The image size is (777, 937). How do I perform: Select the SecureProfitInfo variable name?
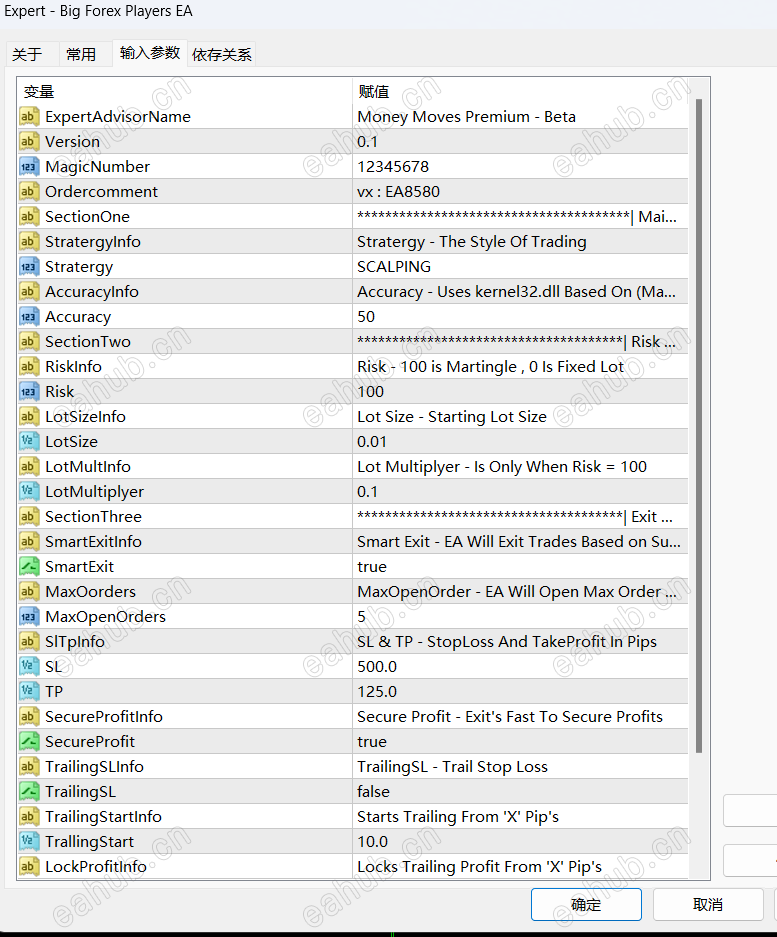point(104,716)
